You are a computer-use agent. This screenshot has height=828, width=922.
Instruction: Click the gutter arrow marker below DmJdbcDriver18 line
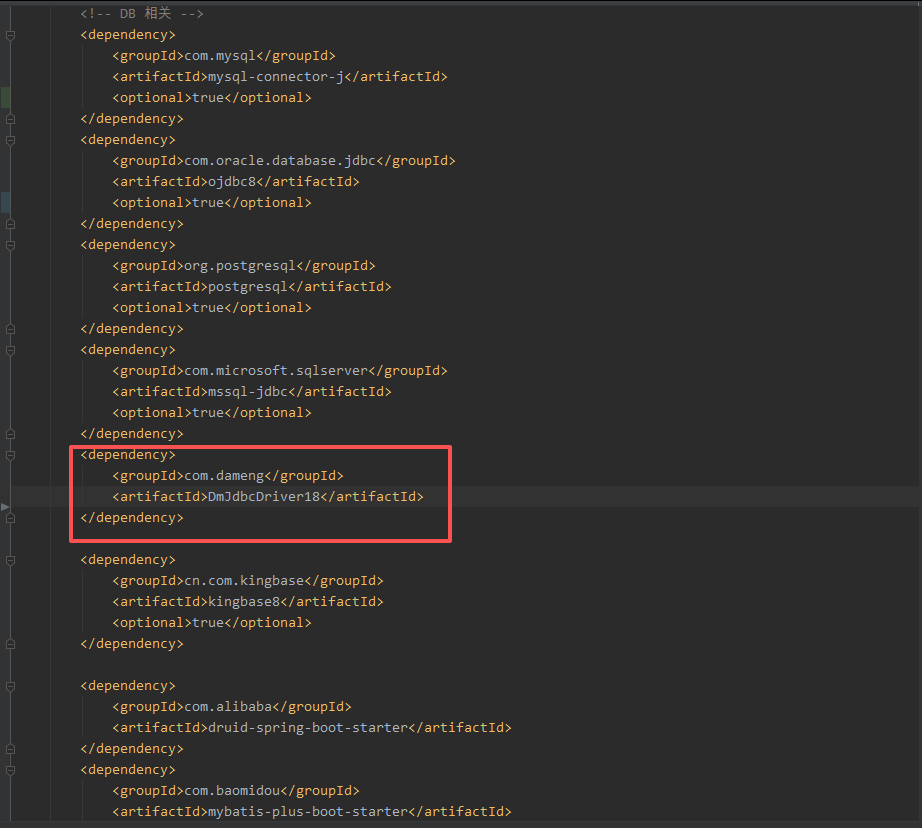click(6, 508)
